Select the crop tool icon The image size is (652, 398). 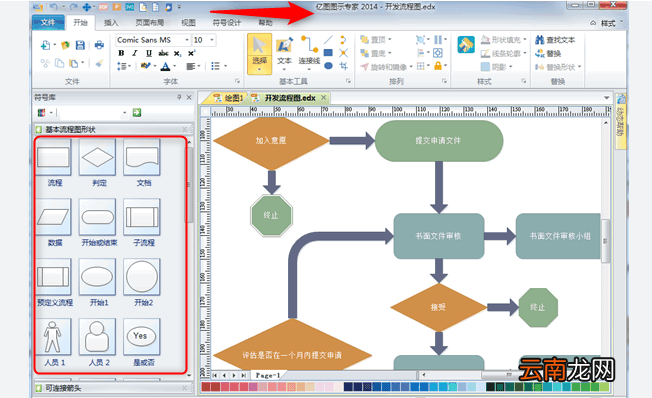point(343,66)
